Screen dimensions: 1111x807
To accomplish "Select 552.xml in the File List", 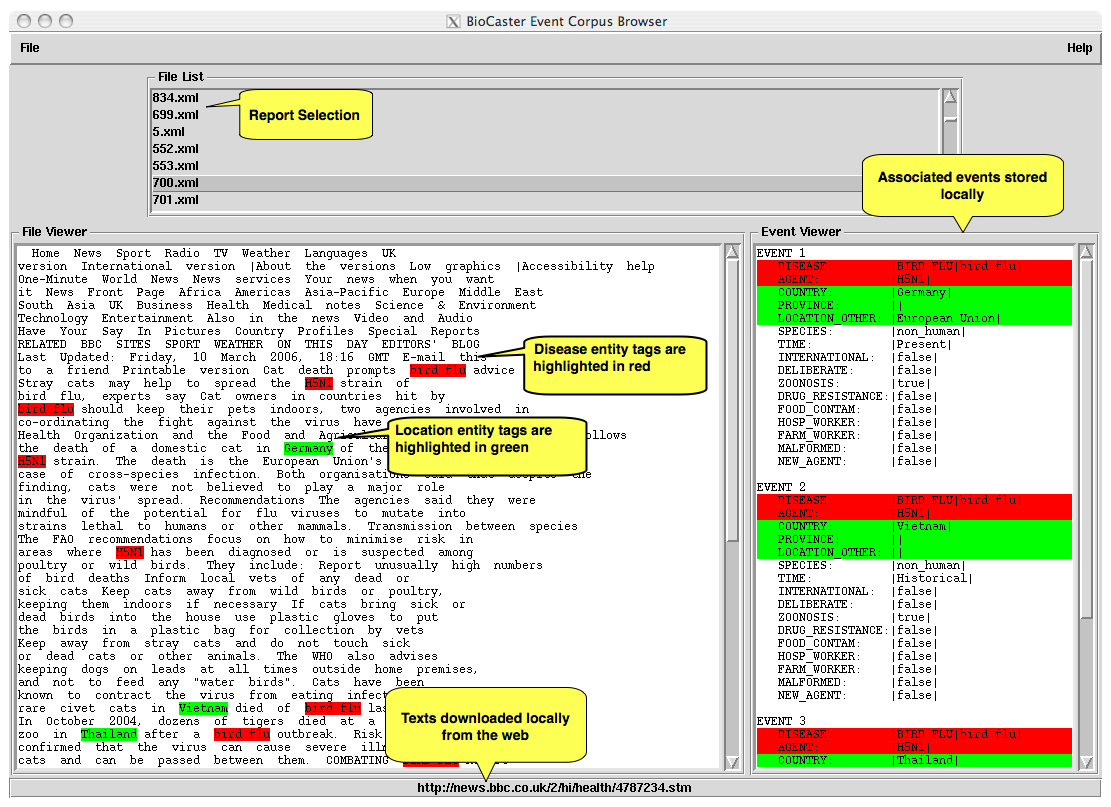I will 175,149.
